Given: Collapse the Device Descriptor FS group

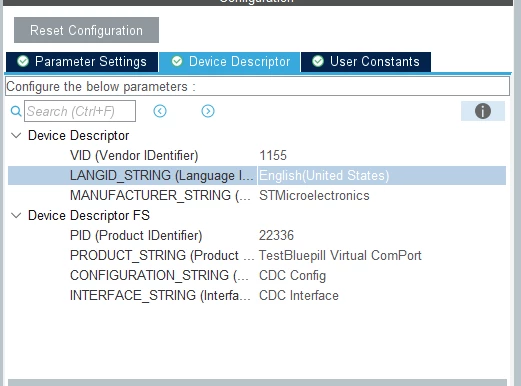Looking at the screenshot, I should pyautogui.click(x=16, y=215).
